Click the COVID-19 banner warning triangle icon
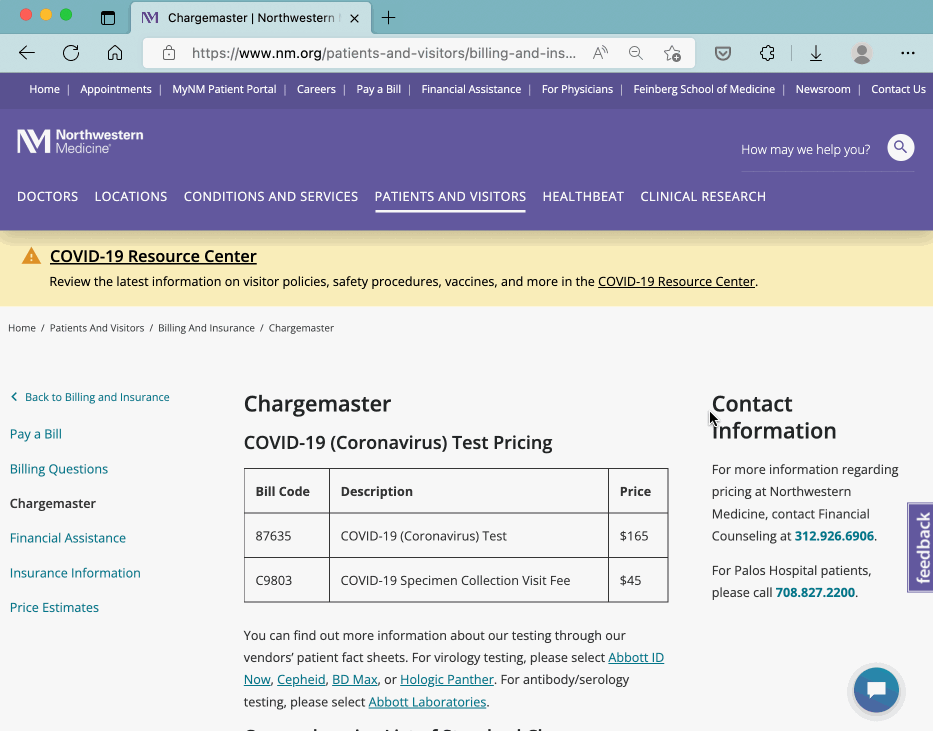 (x=31, y=256)
